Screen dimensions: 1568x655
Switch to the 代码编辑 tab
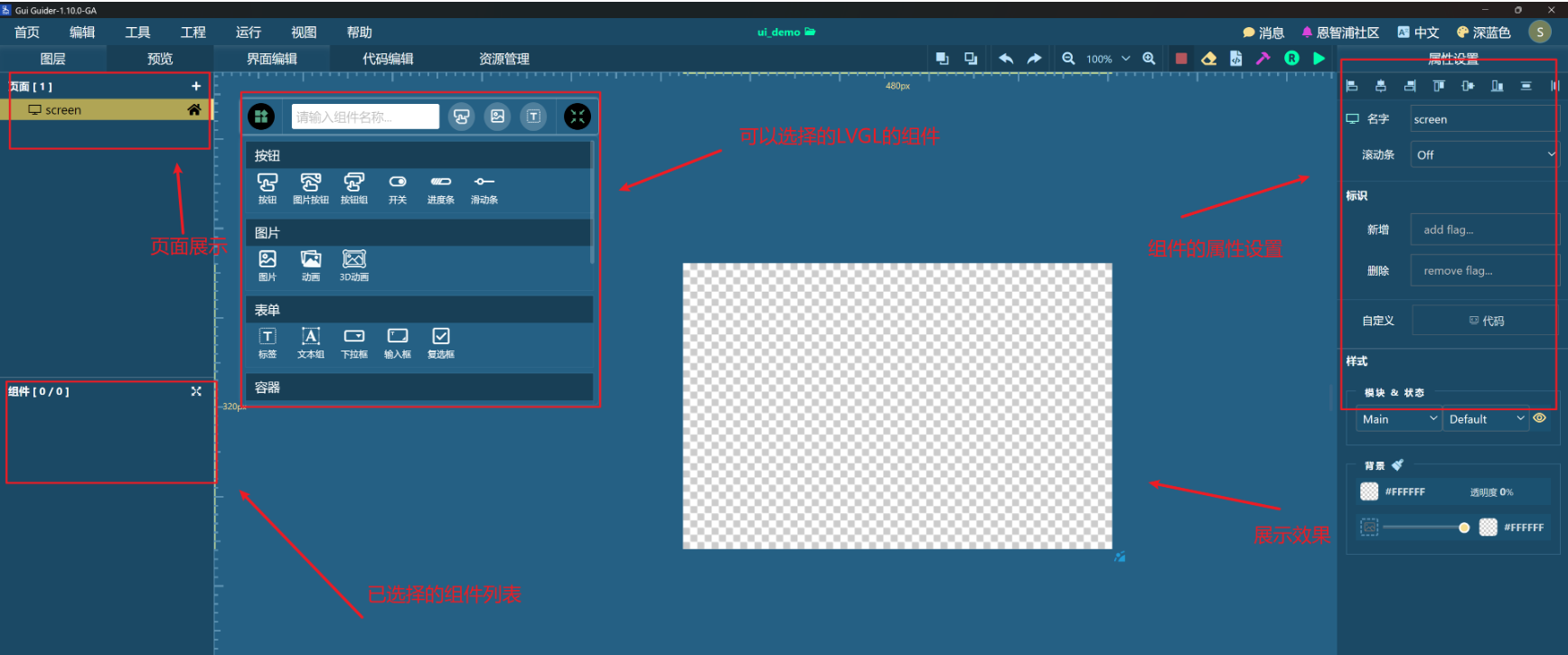pyautogui.click(x=388, y=59)
